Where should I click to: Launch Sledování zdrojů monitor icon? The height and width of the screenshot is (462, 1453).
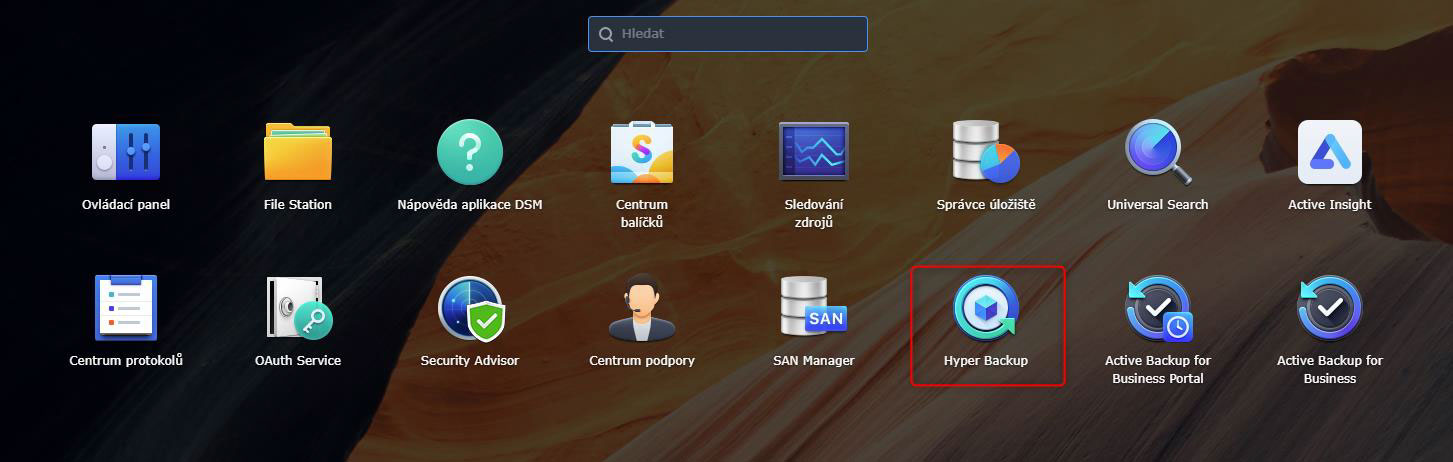point(814,152)
